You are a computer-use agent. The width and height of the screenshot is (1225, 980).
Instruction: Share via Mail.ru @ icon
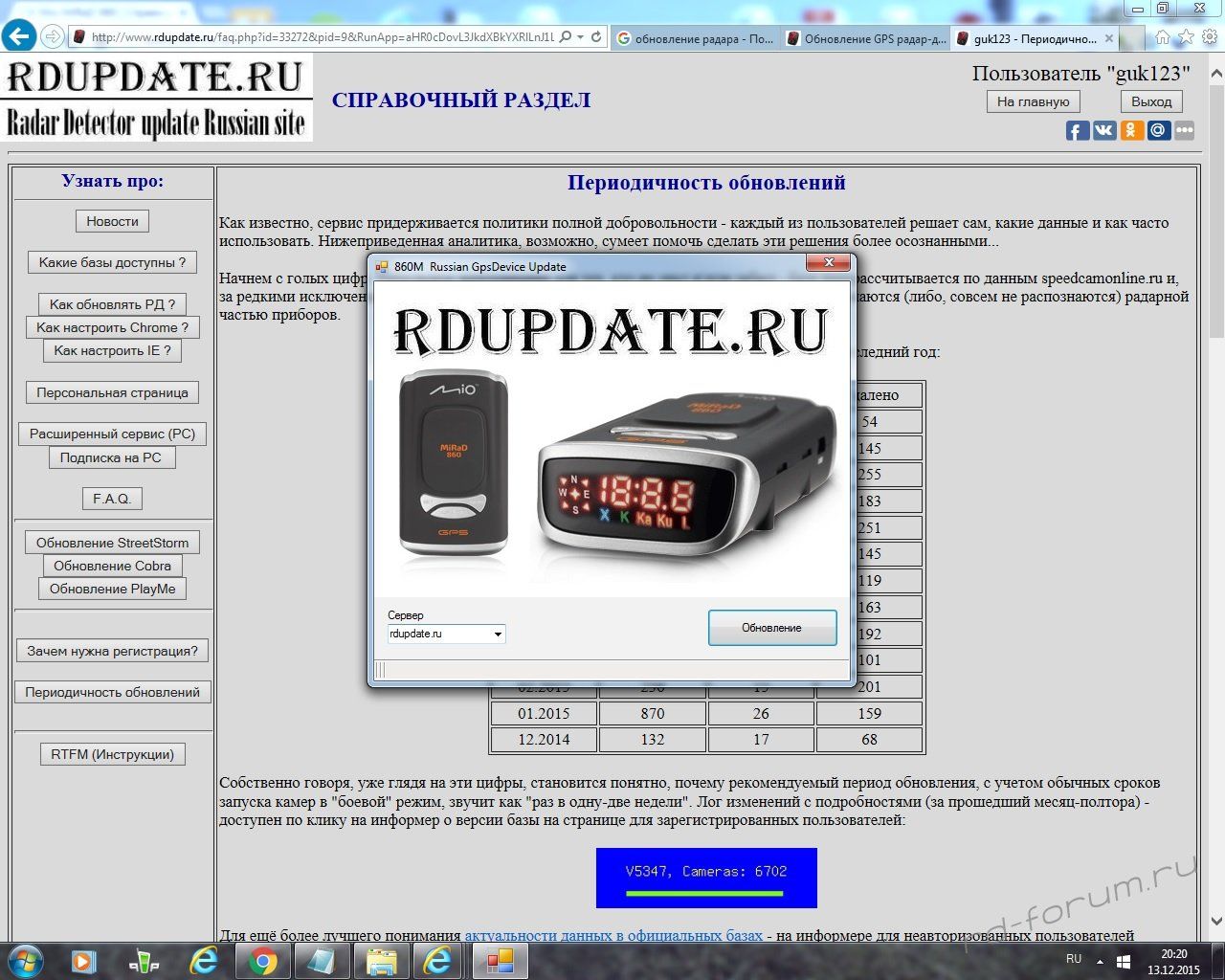(x=1158, y=130)
